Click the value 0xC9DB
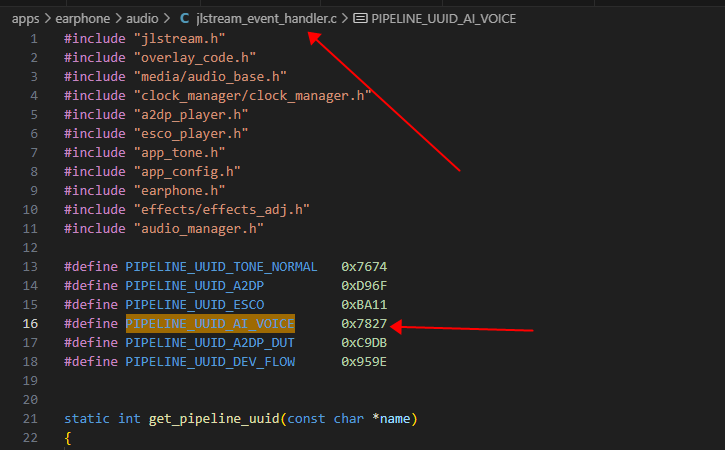The height and width of the screenshot is (450, 725). pyautogui.click(x=364, y=342)
